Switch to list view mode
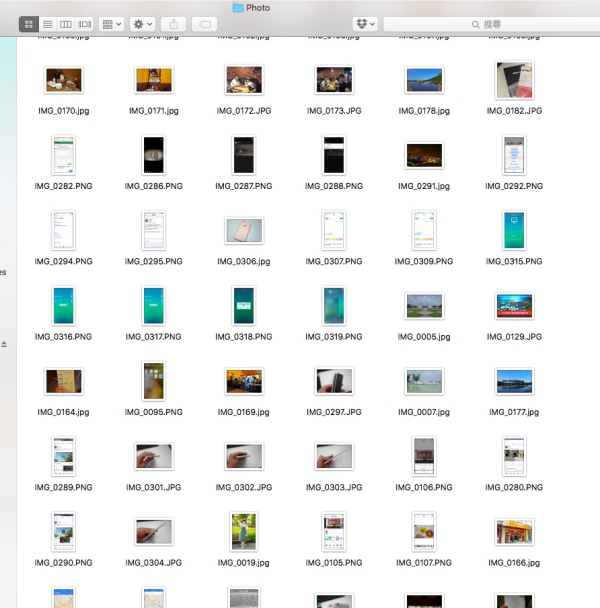Viewport: 600px width, 608px height. click(48, 24)
